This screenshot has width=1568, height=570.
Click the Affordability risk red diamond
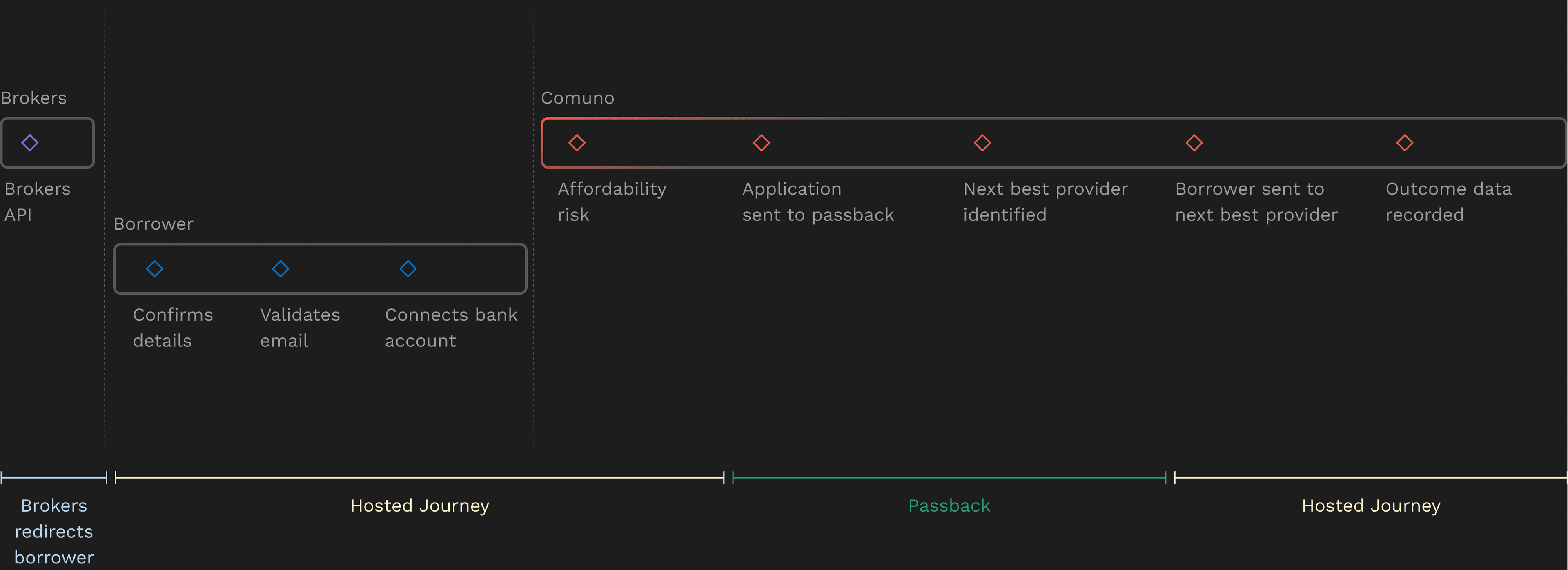(x=577, y=143)
